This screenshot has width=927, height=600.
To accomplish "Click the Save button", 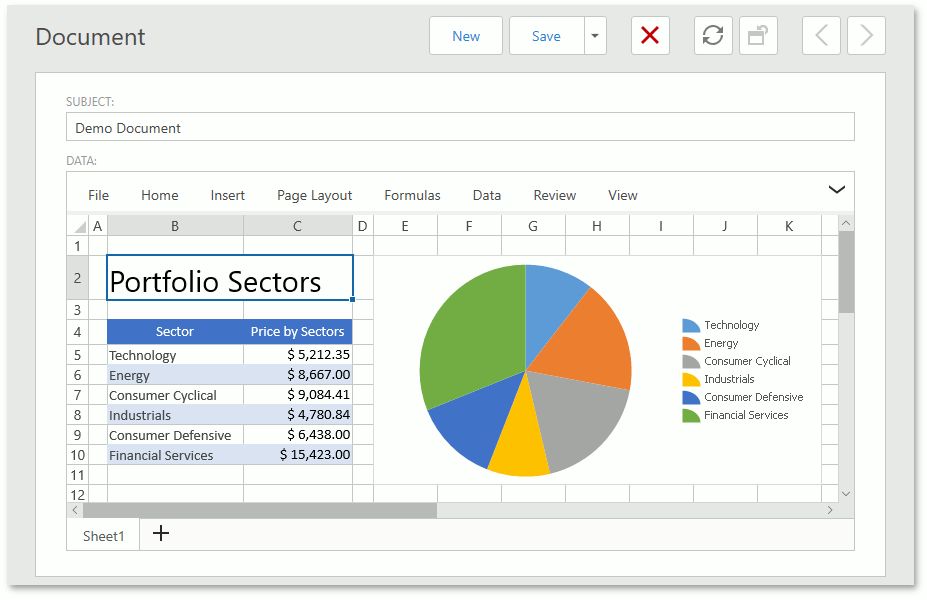I will tap(546, 35).
